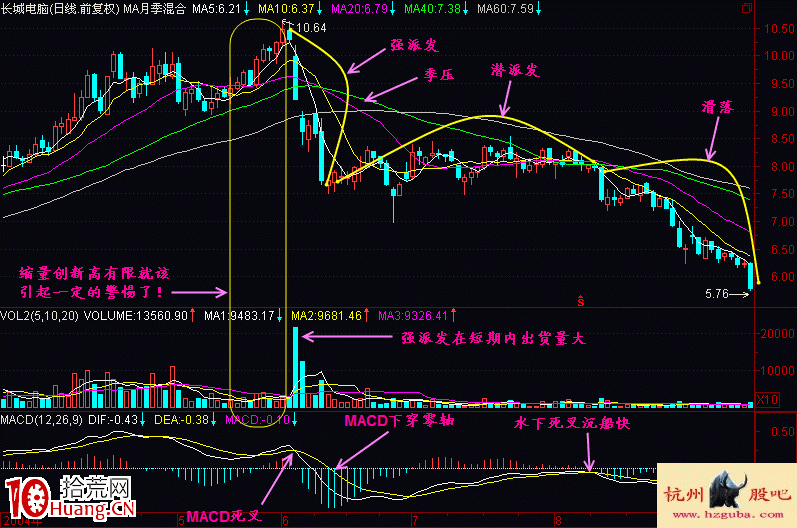Screen dimensions: 797x528
Task: Click the 10.64 high price label
Action: coord(312,28)
